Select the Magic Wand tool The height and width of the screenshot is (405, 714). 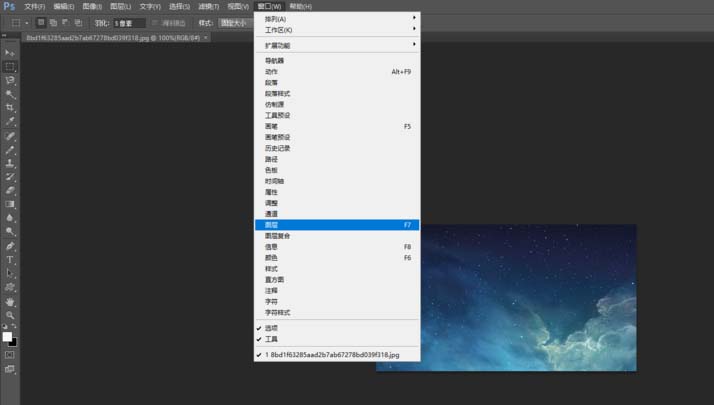point(10,94)
